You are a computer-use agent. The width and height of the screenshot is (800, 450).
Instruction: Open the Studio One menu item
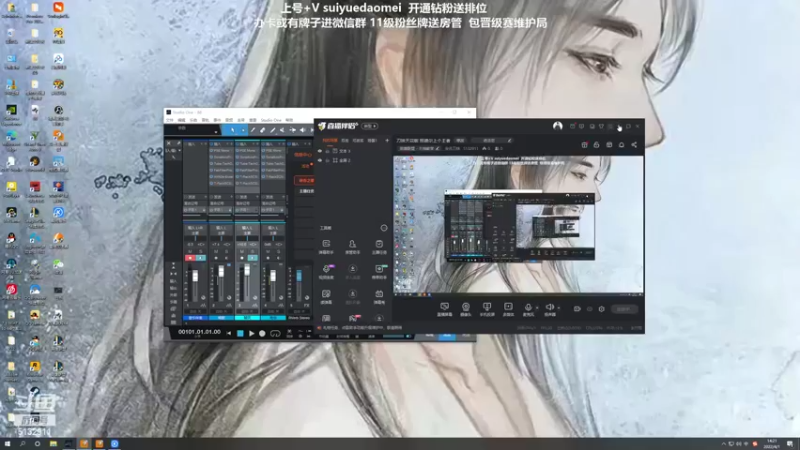[271, 120]
